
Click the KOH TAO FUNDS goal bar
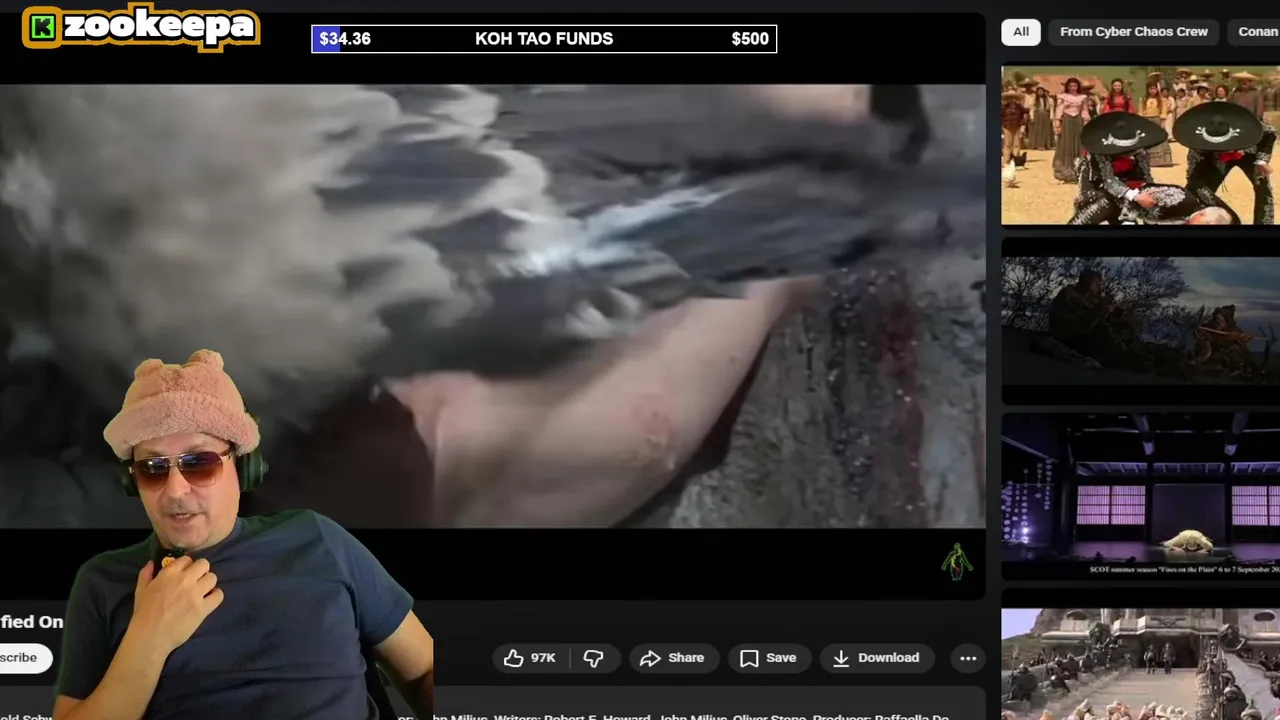[544, 39]
